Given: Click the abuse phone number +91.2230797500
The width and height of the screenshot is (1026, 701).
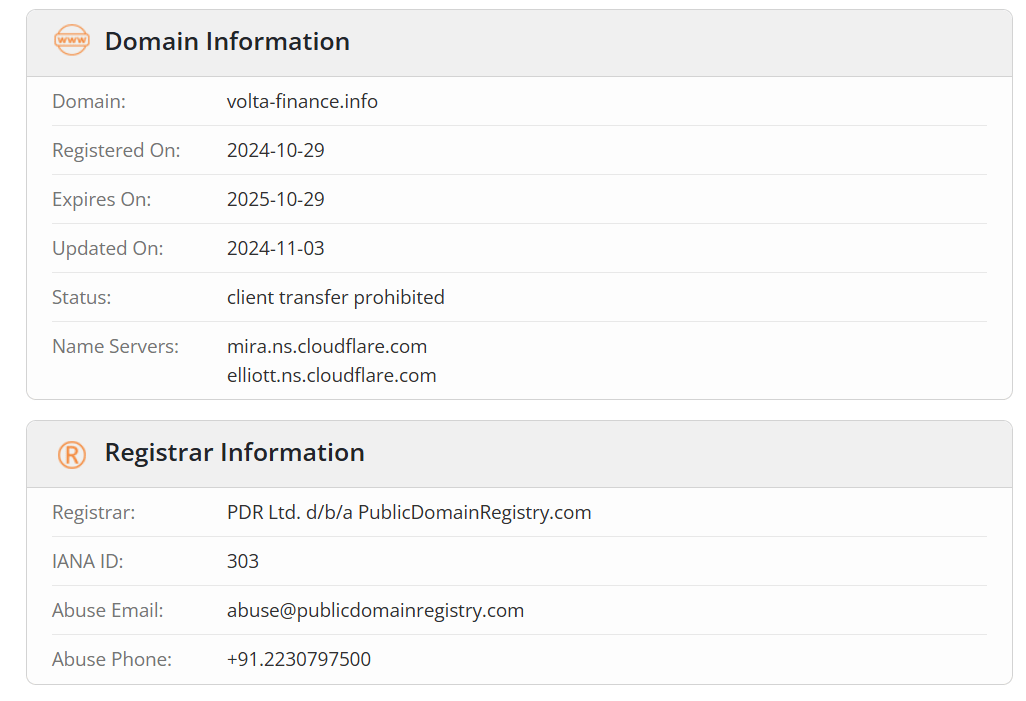Looking at the screenshot, I should click(298, 659).
